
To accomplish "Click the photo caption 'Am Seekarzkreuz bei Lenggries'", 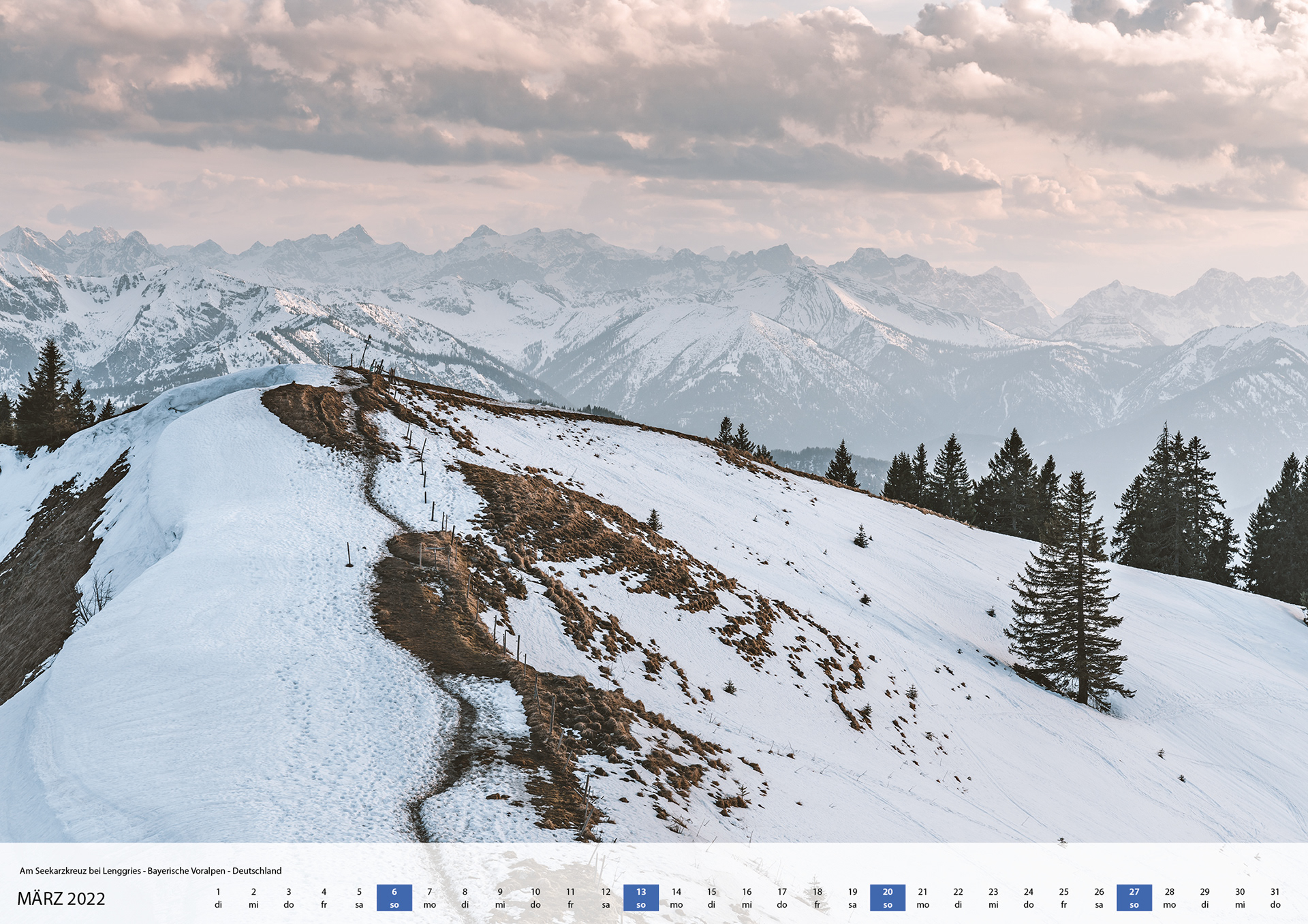I will coord(80,871).
